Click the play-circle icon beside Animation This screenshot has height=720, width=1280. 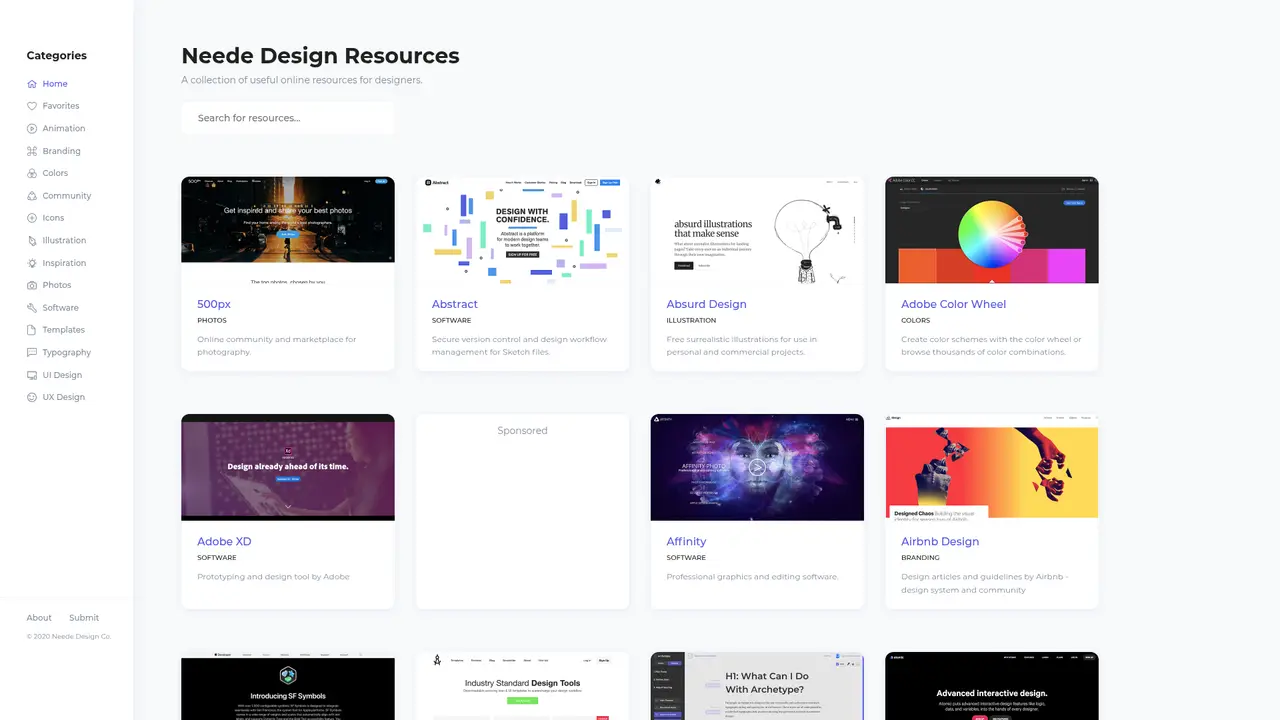[32, 129]
